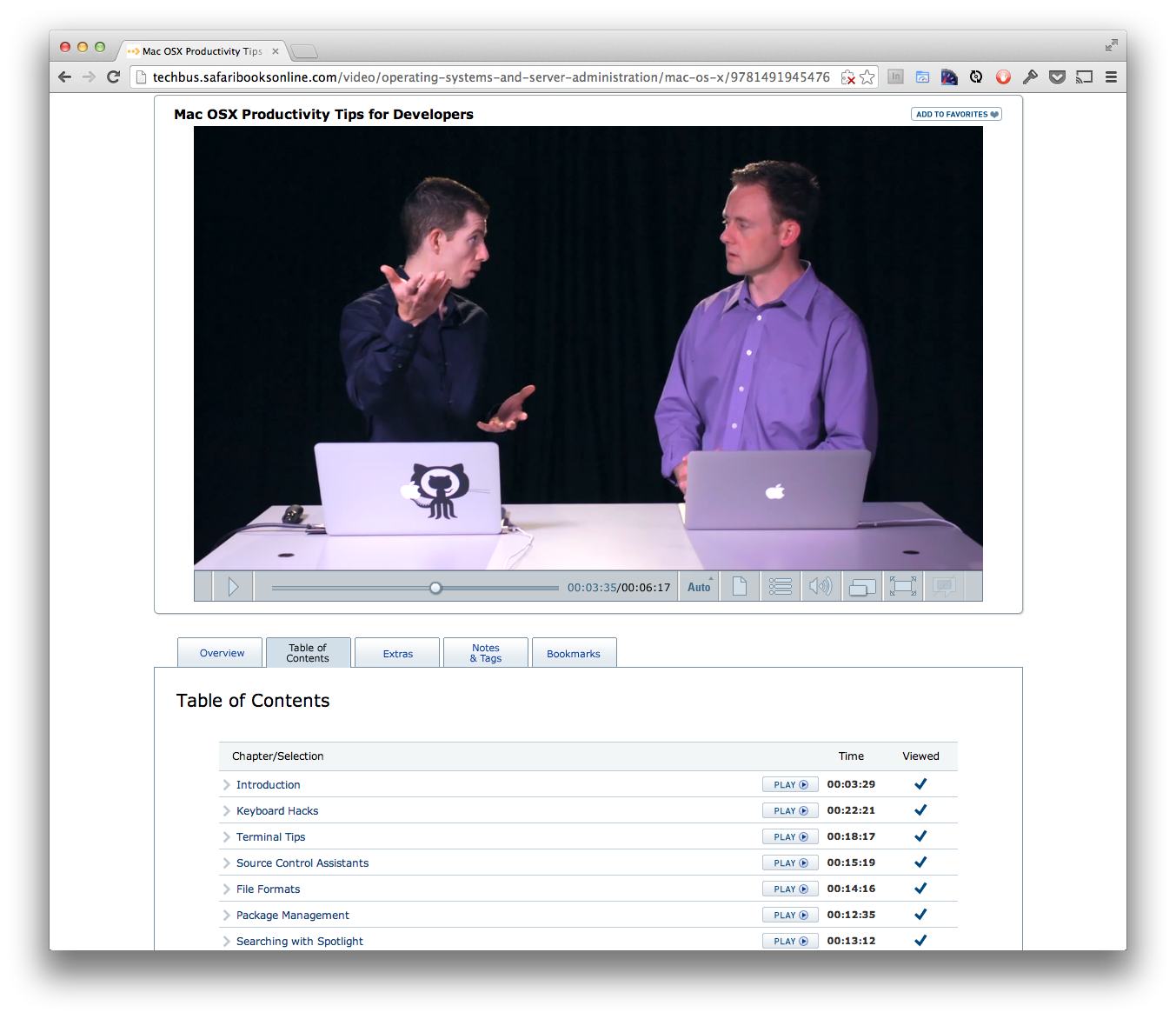Open the Notes & Tags tab
The height and width of the screenshot is (1019, 1176).
(x=485, y=653)
